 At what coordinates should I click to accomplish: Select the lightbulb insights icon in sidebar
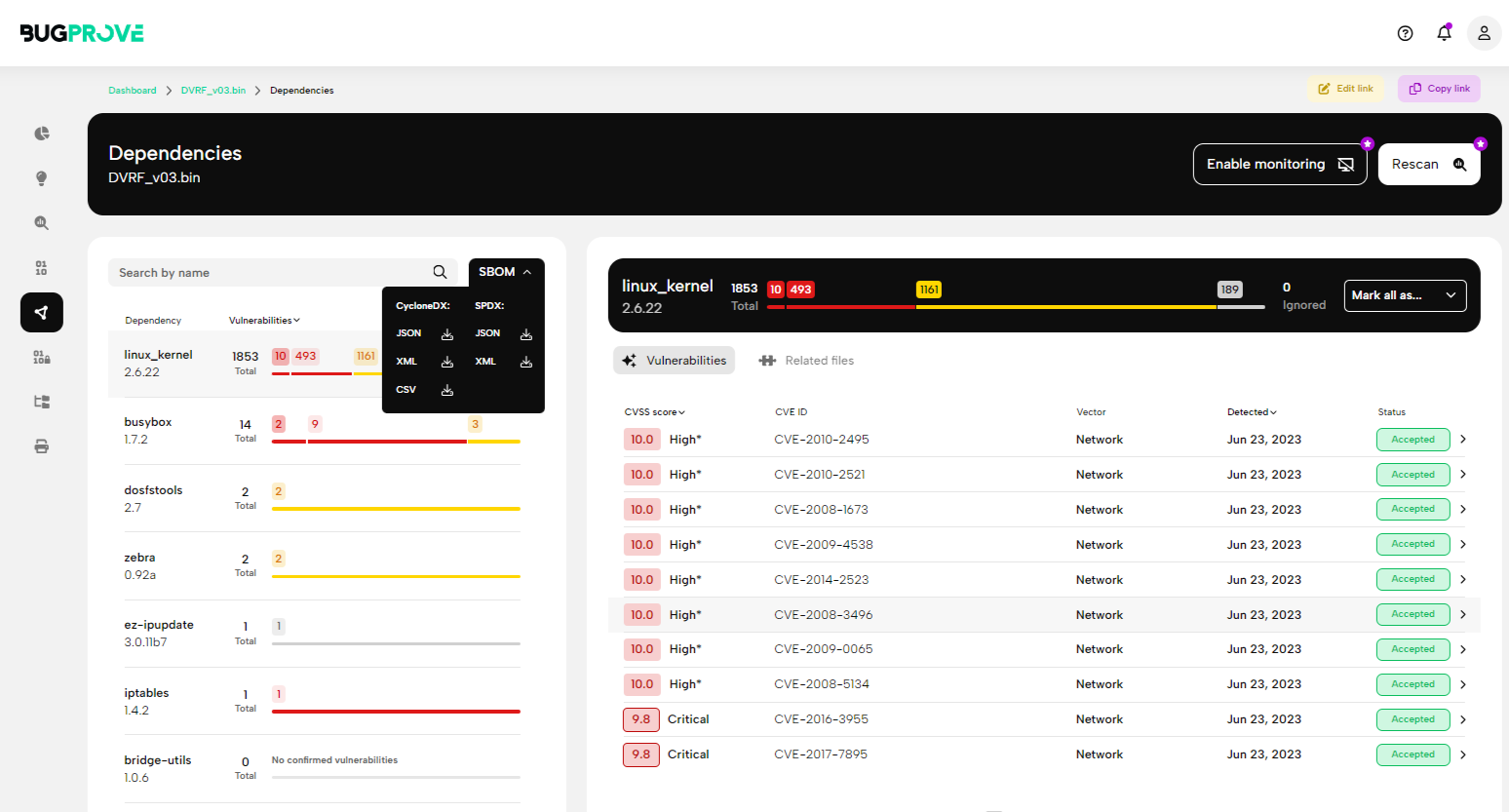tap(41, 177)
